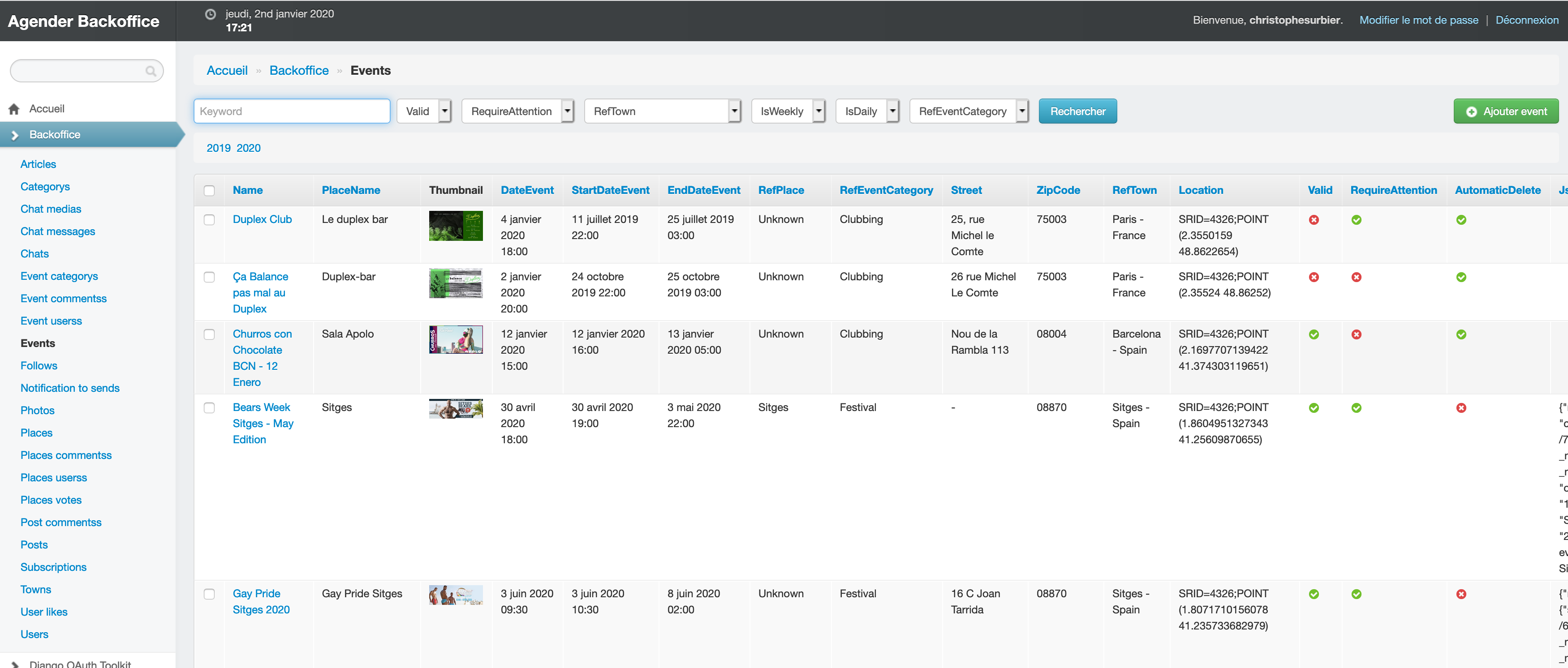
Task: Click green Valid icon for Bears Week Sitges
Action: (x=1314, y=407)
